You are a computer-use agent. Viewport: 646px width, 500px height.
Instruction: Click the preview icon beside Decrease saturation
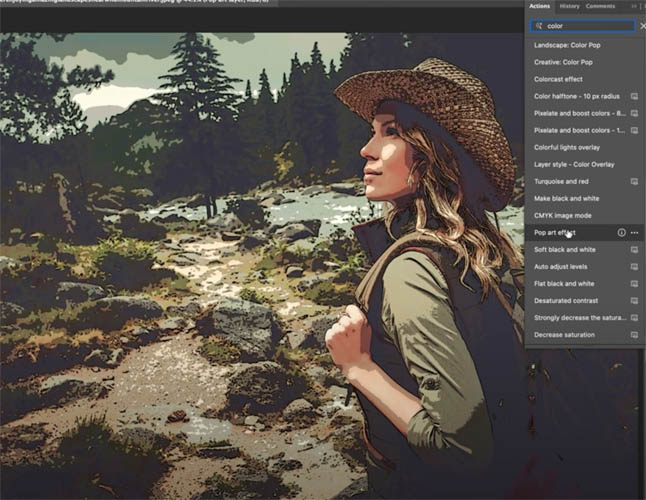634,335
